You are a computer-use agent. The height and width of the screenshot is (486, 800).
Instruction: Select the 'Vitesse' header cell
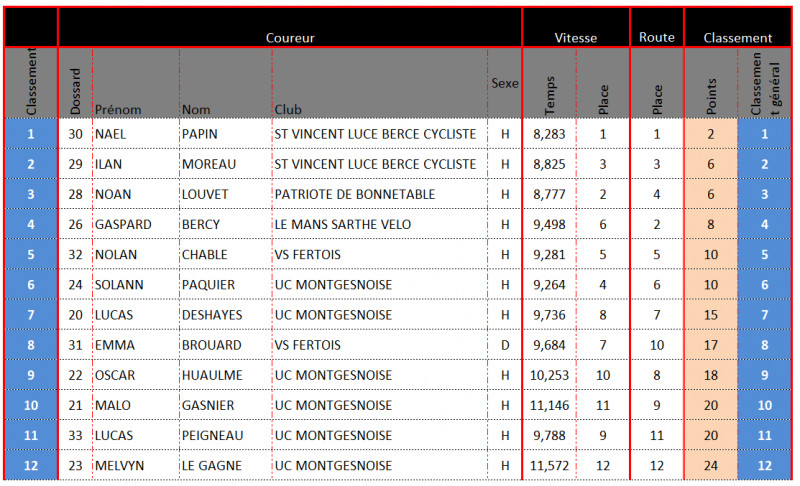click(x=576, y=38)
